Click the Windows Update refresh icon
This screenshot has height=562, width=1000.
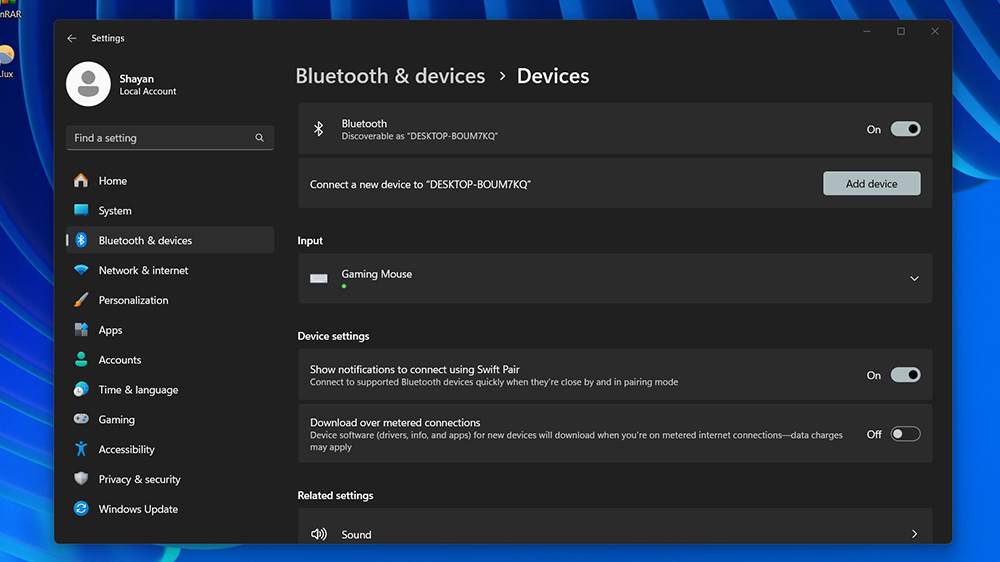point(81,508)
